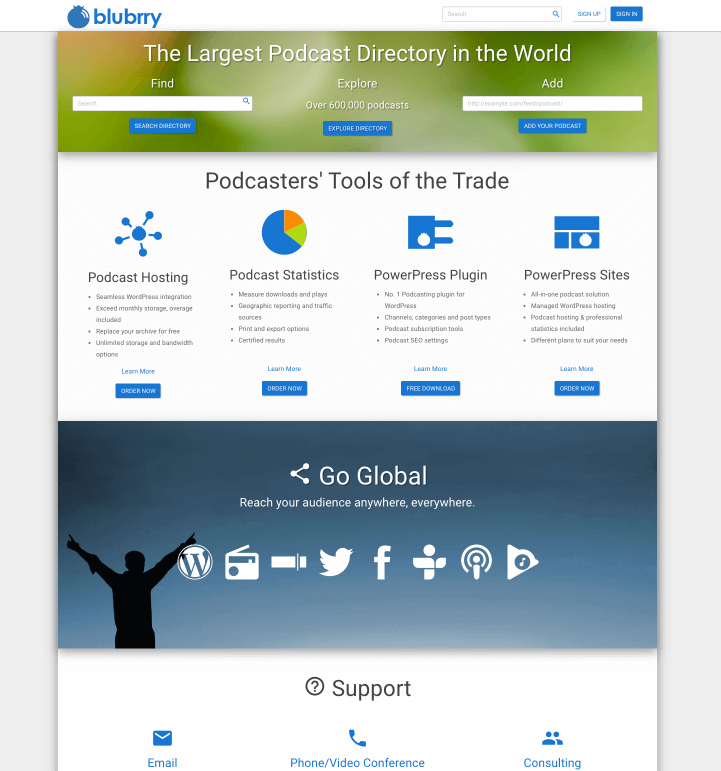Click the phone handset icon

tap(357, 738)
